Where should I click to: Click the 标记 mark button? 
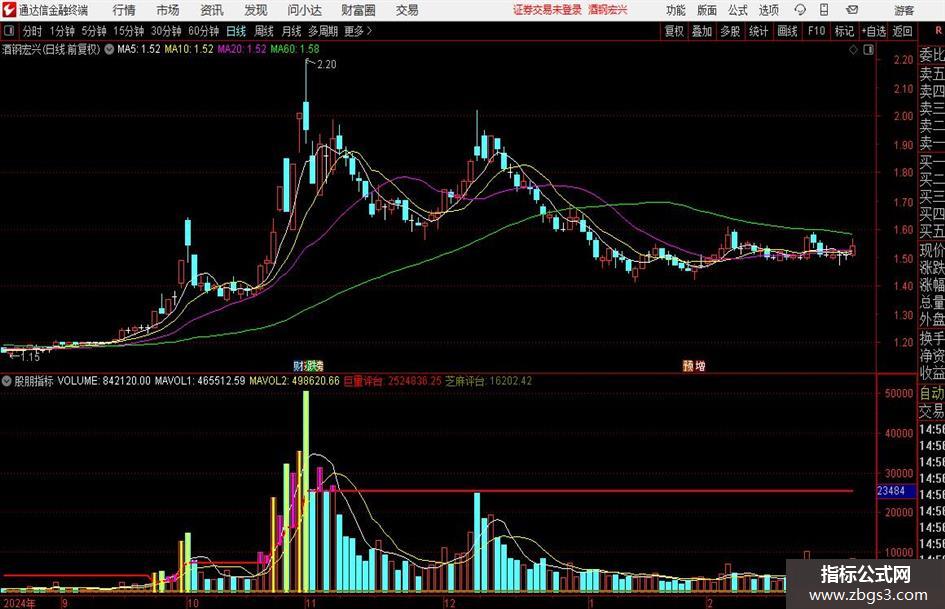[x=844, y=31]
